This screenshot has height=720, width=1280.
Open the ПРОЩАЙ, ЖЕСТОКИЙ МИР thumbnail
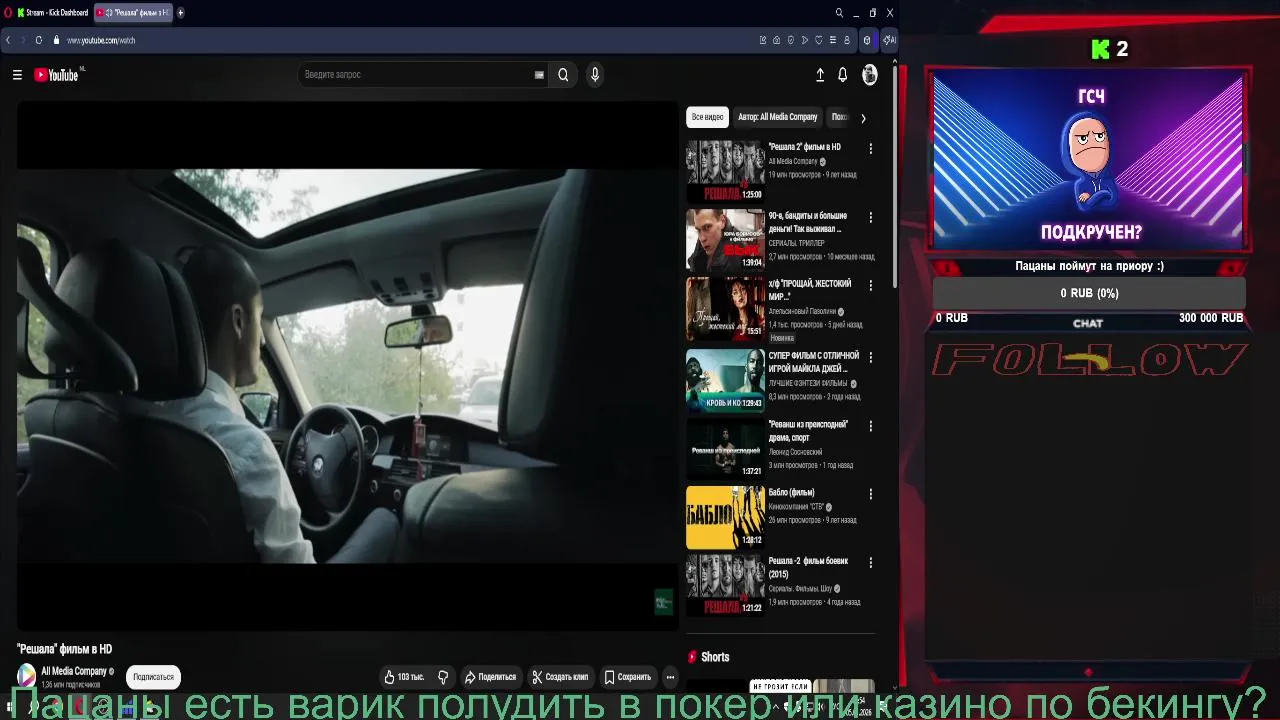tap(725, 308)
